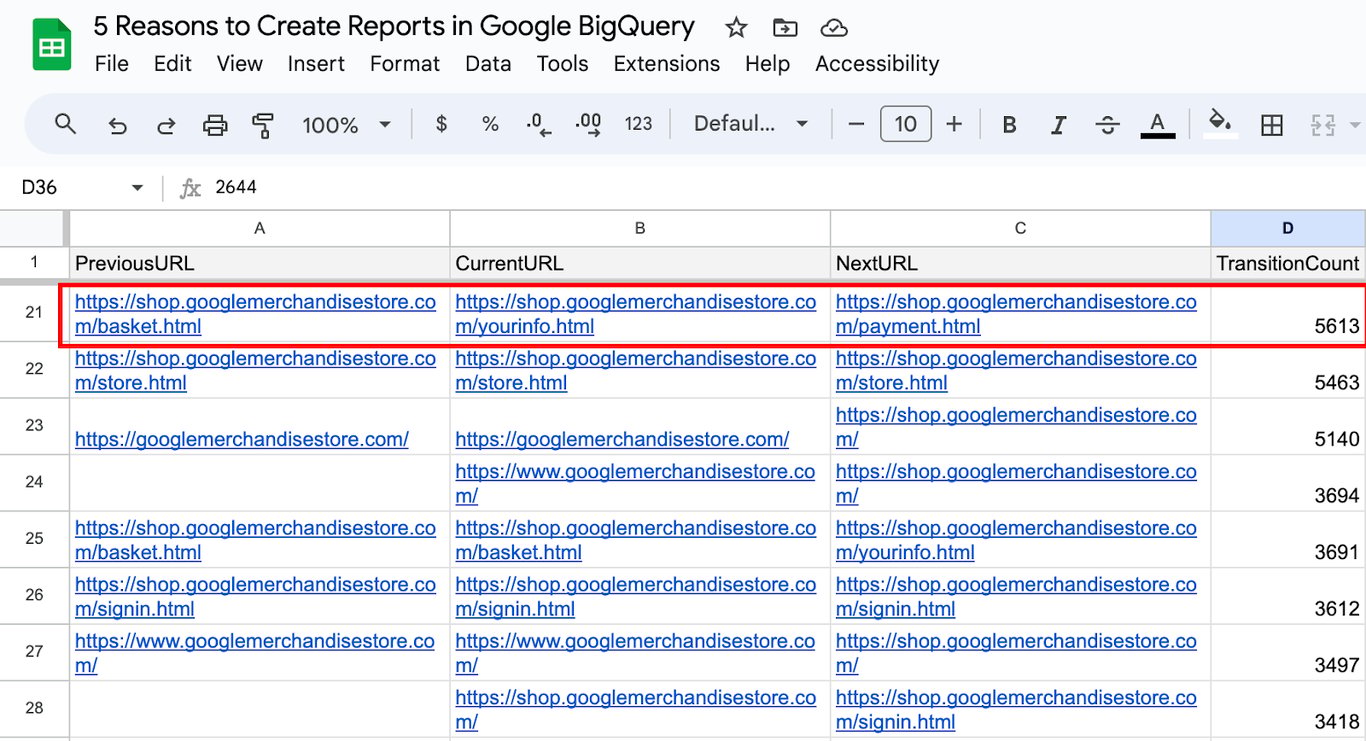This screenshot has height=741, width=1366.
Task: Open the 100% zoom dropdown
Action: [346, 125]
